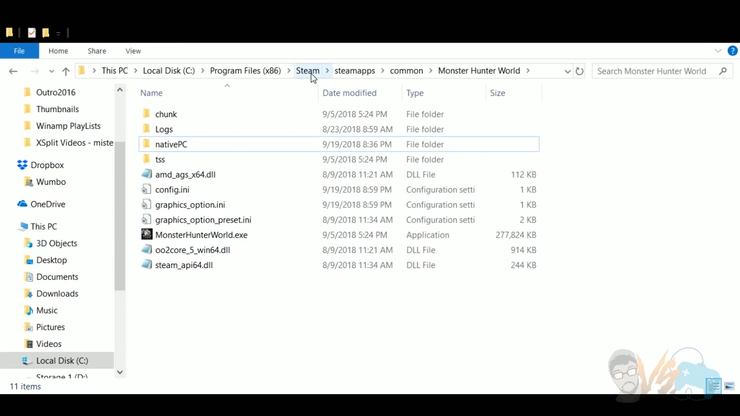740x416 pixels.
Task: Click the MonsterHunterWorld.exe application icon
Action: 147,235
